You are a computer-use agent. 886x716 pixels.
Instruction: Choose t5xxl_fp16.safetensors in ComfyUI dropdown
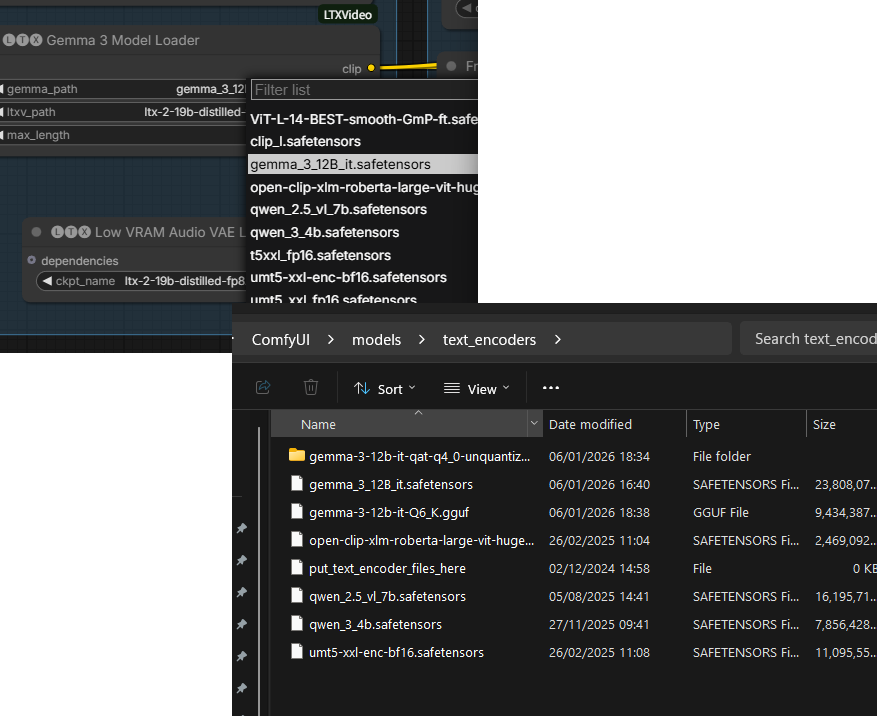pyautogui.click(x=363, y=255)
